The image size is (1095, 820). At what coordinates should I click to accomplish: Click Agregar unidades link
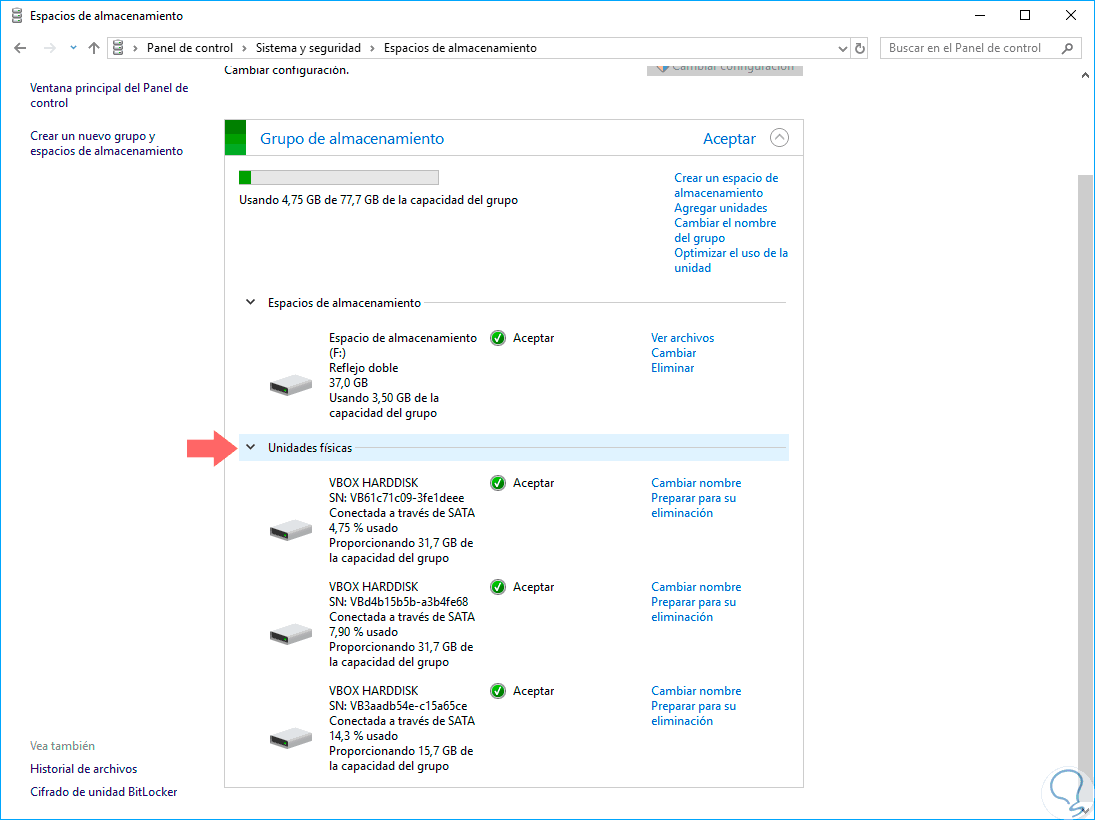[720, 208]
